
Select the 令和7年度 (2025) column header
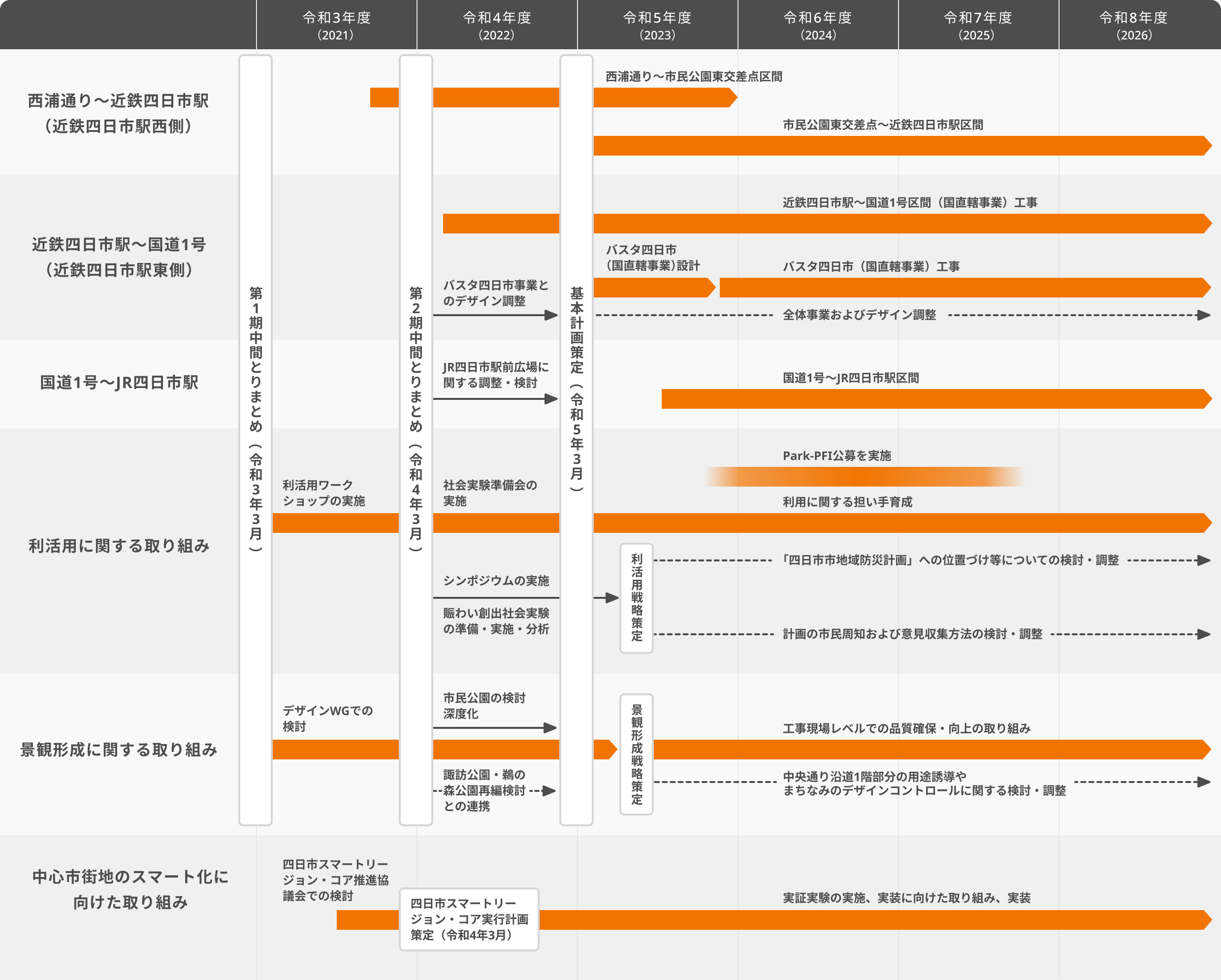(x=978, y=26)
